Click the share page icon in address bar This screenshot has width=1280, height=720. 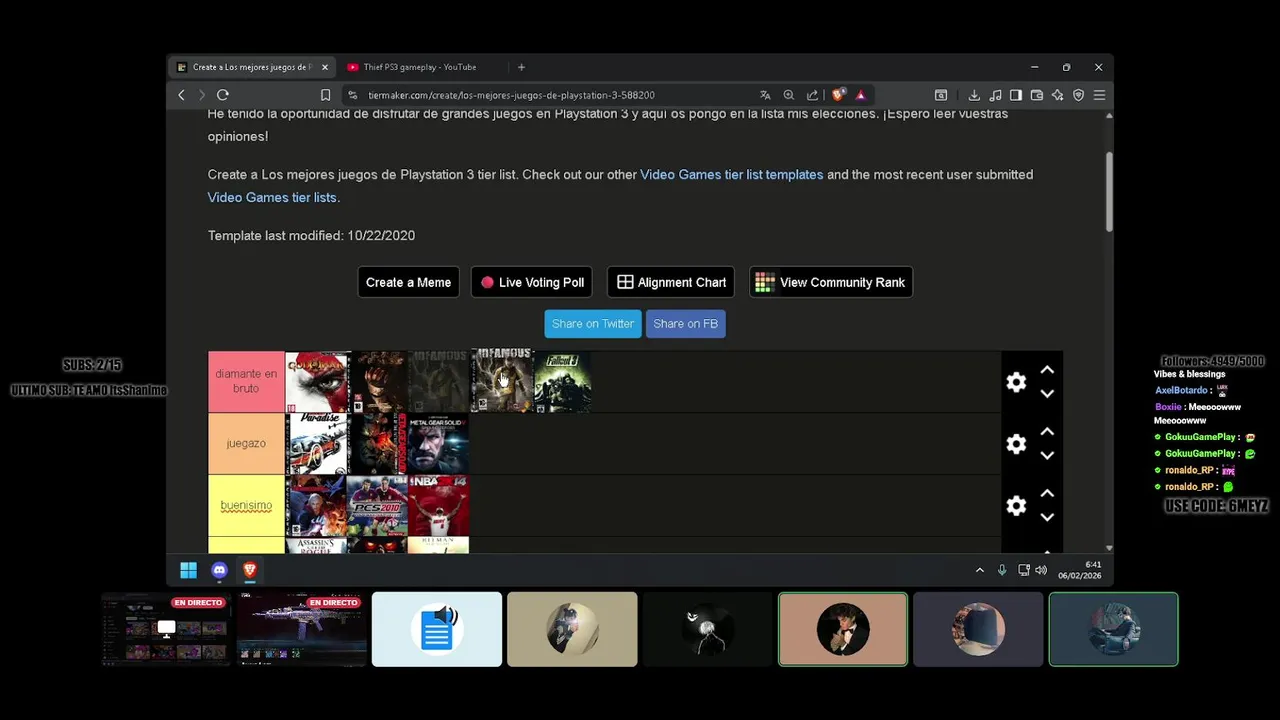(x=812, y=95)
